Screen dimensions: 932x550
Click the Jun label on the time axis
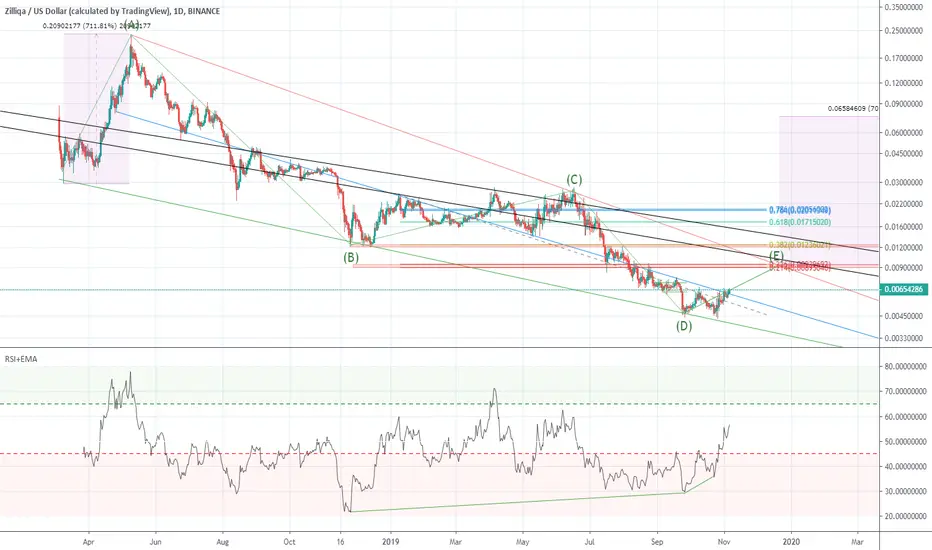155,542
